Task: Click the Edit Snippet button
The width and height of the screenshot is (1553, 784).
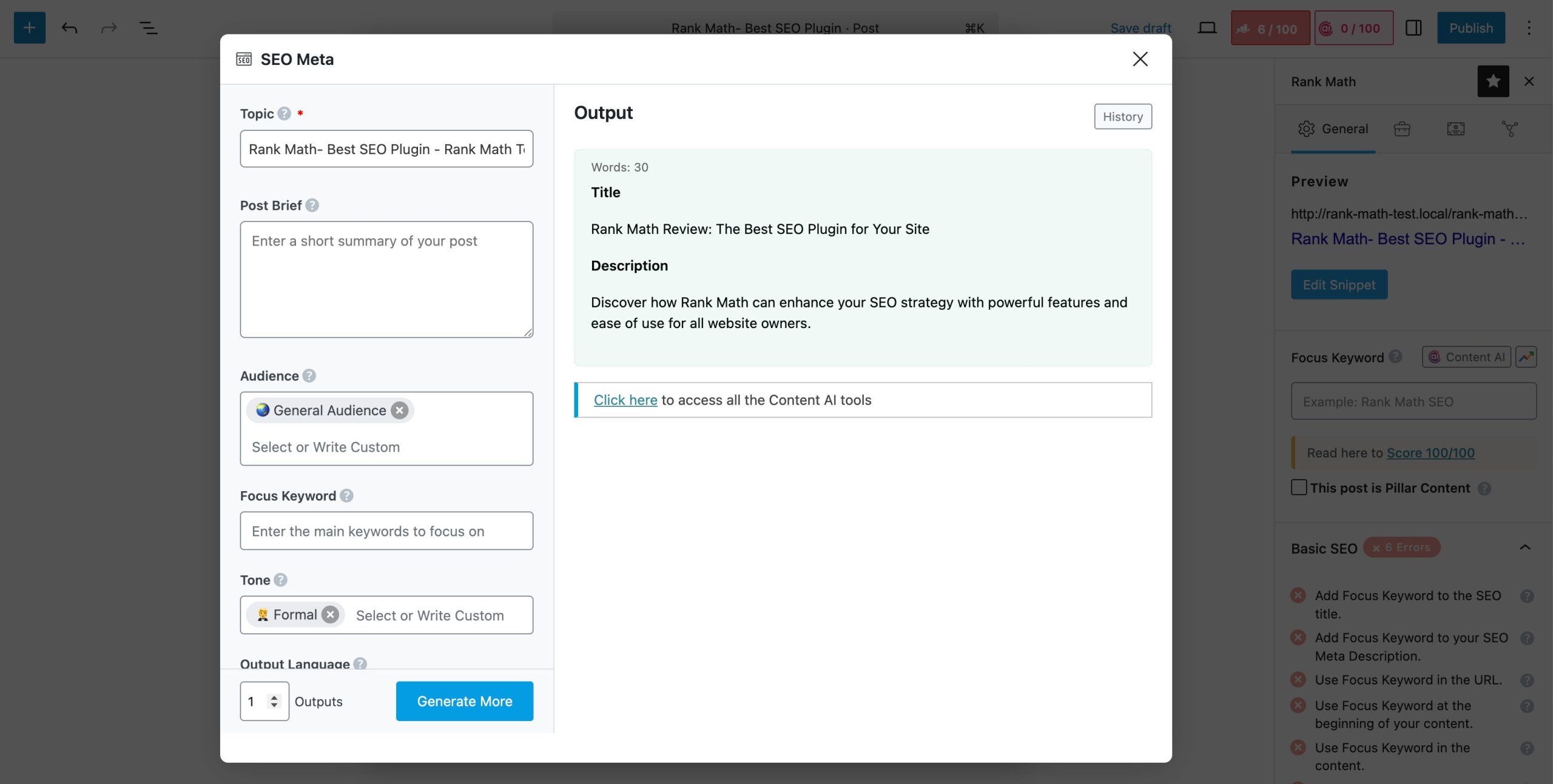Action: click(x=1339, y=285)
